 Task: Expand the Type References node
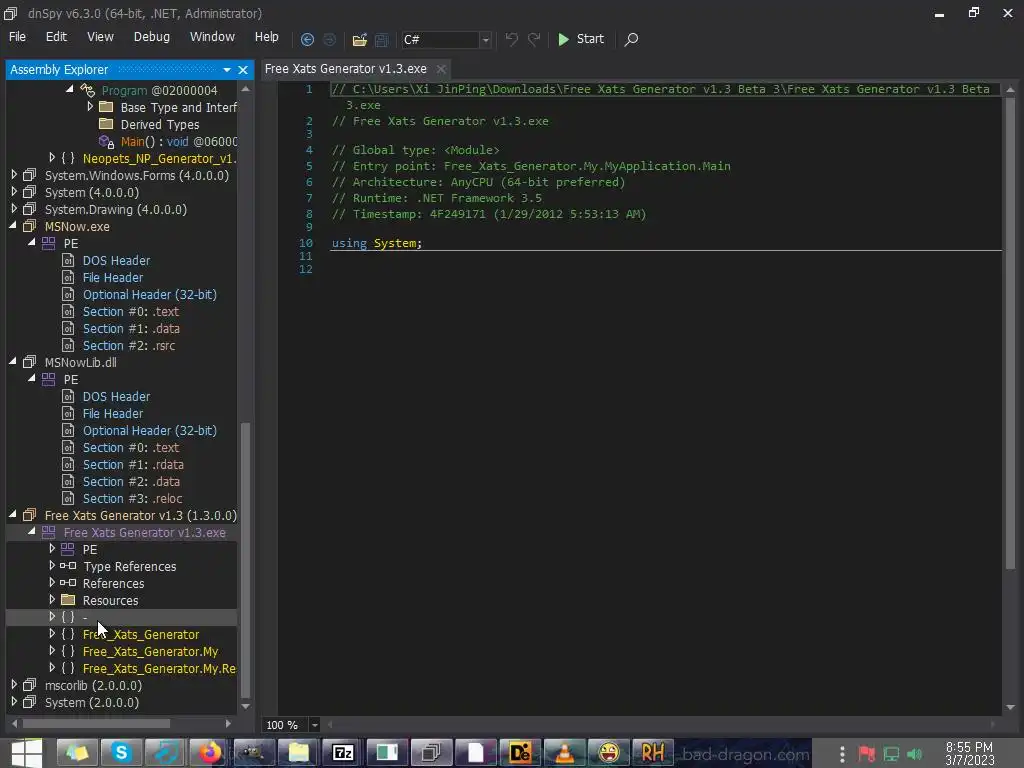pos(52,566)
